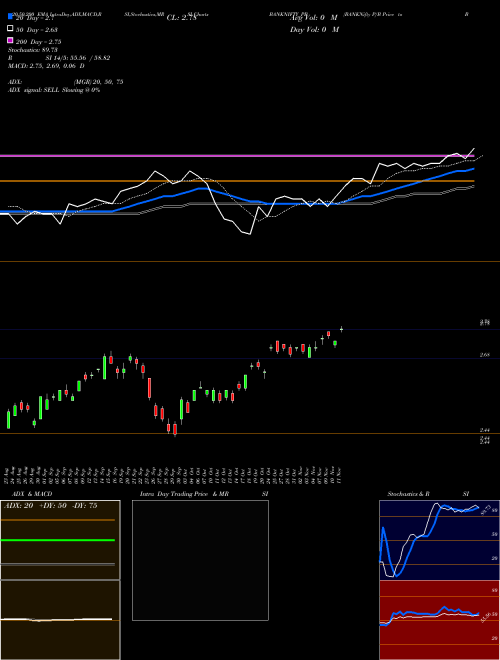Click the white 50 Day legend swatch

(10, 29)
